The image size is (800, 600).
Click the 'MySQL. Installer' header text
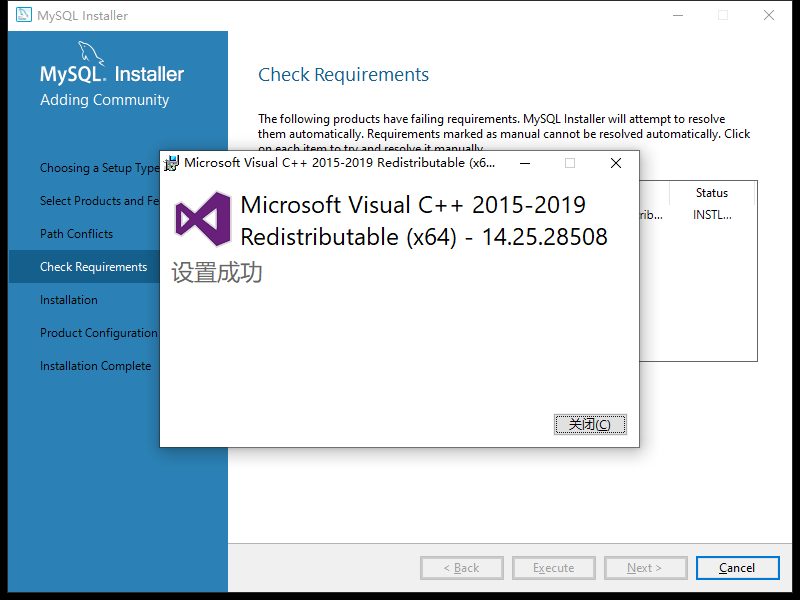[x=111, y=73]
